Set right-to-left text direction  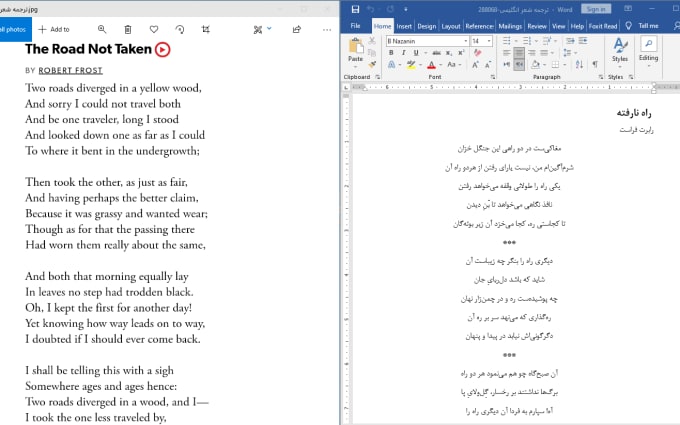coord(519,64)
